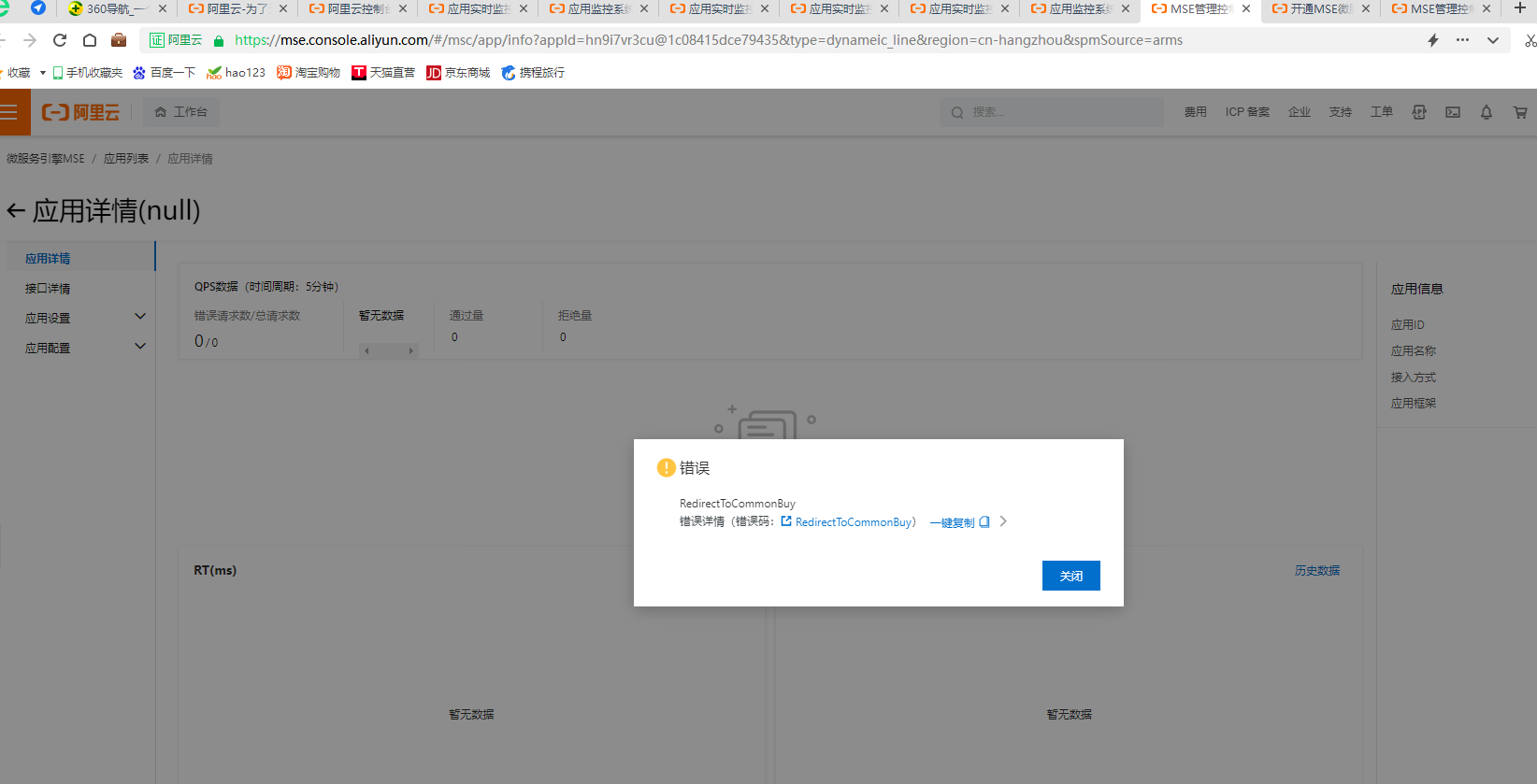Go to browser home page
Screen dimensions: 1537x784
tap(90, 40)
